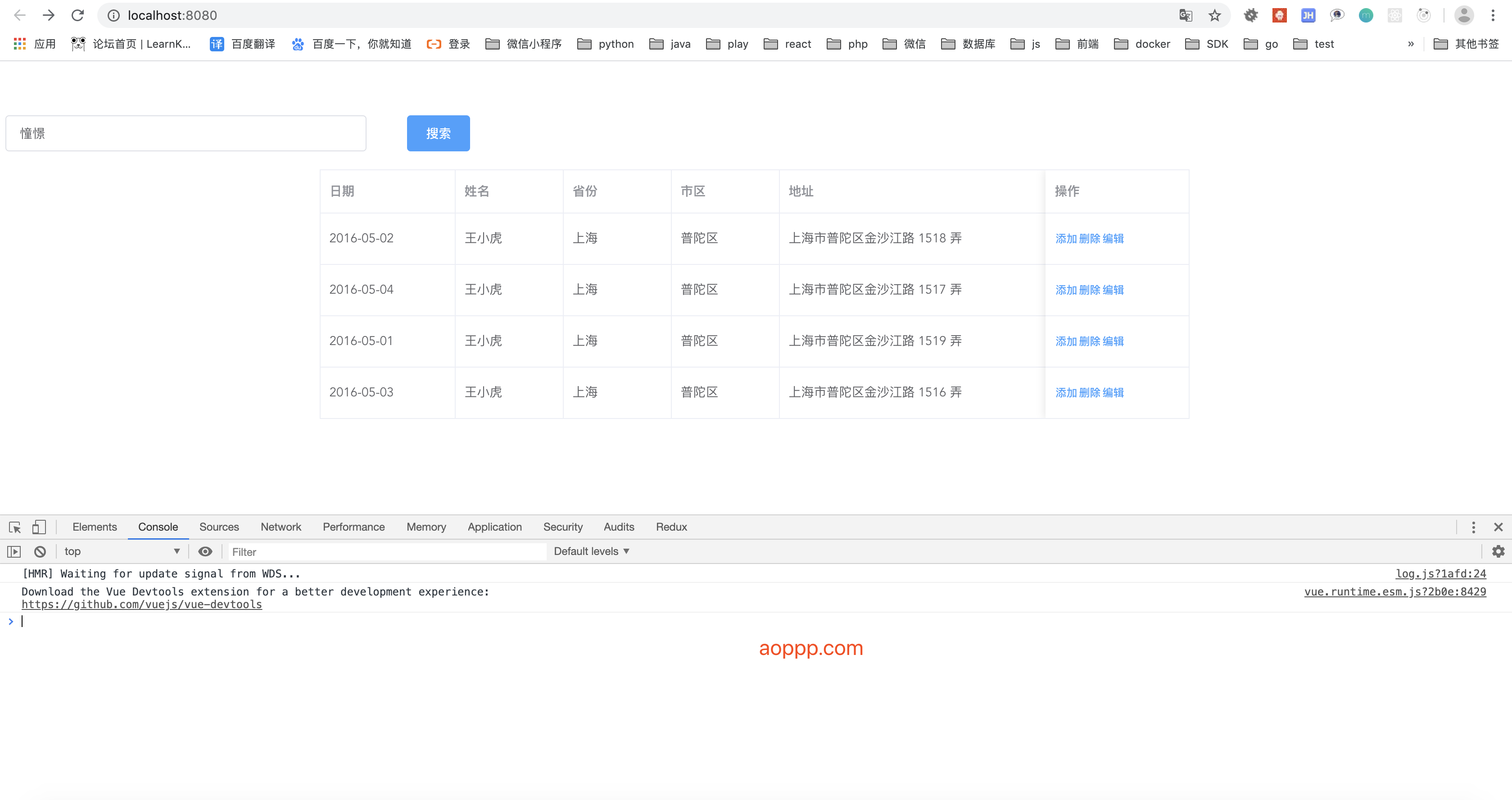The image size is (1512, 800).
Task: Open the green round m extension icon
Action: coord(1366,15)
